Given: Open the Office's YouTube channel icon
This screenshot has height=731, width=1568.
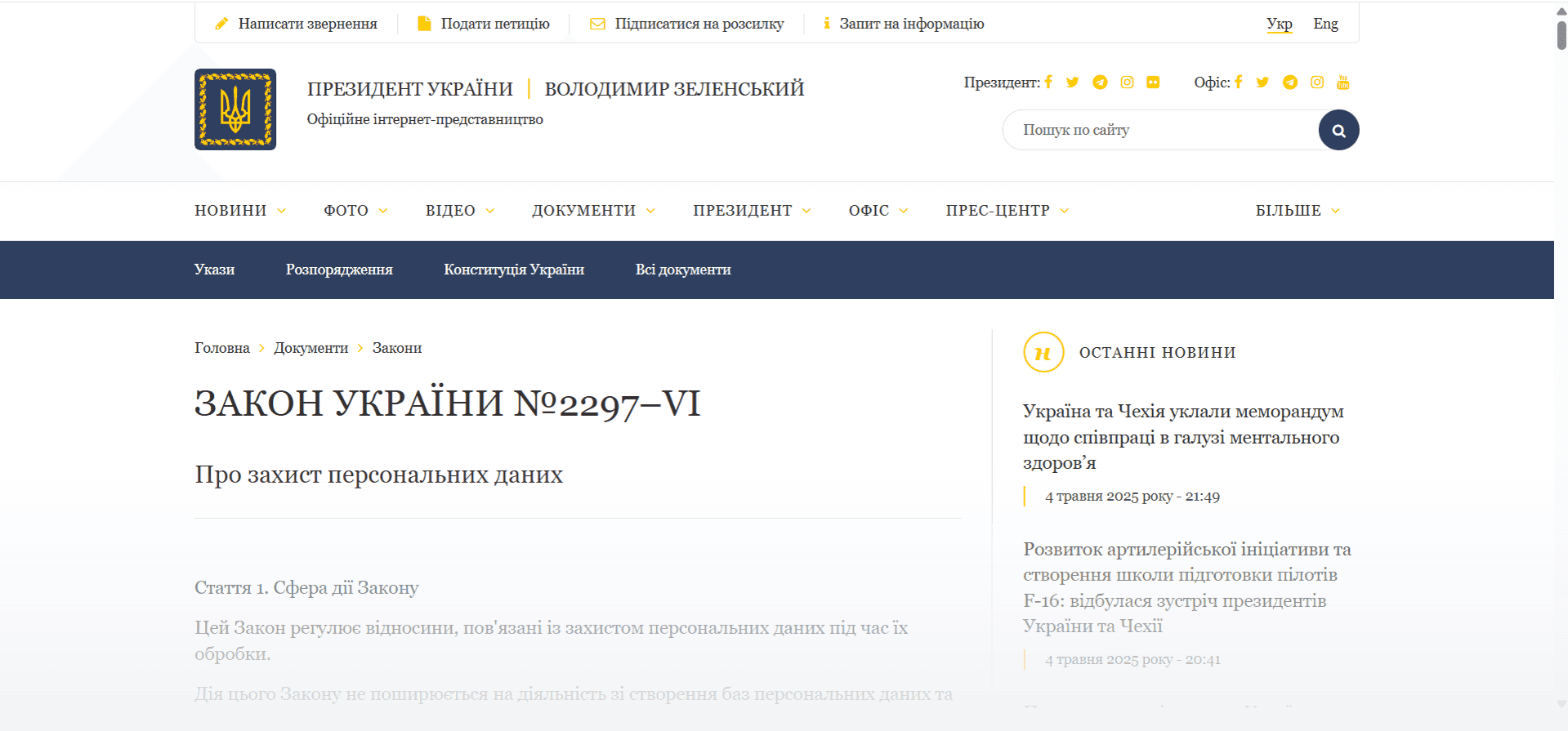Looking at the screenshot, I should click(1342, 82).
